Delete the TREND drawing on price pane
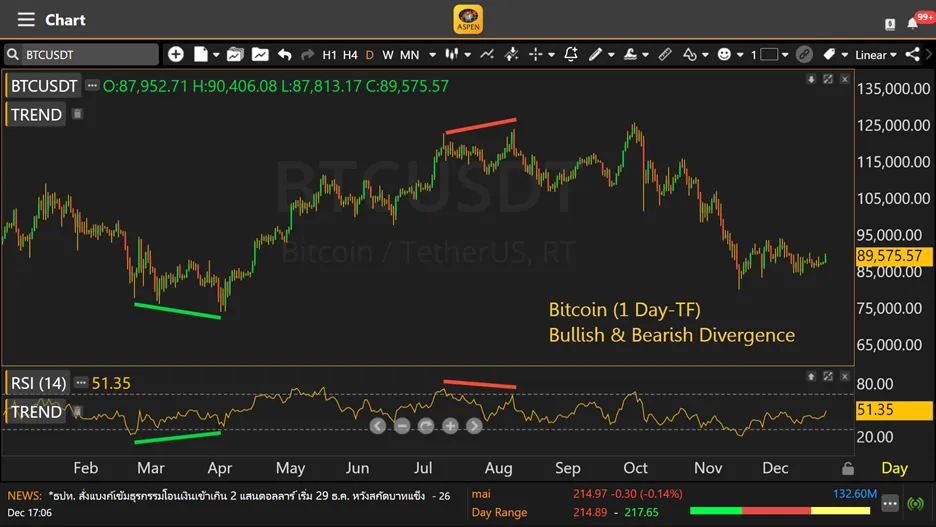 [x=77, y=114]
